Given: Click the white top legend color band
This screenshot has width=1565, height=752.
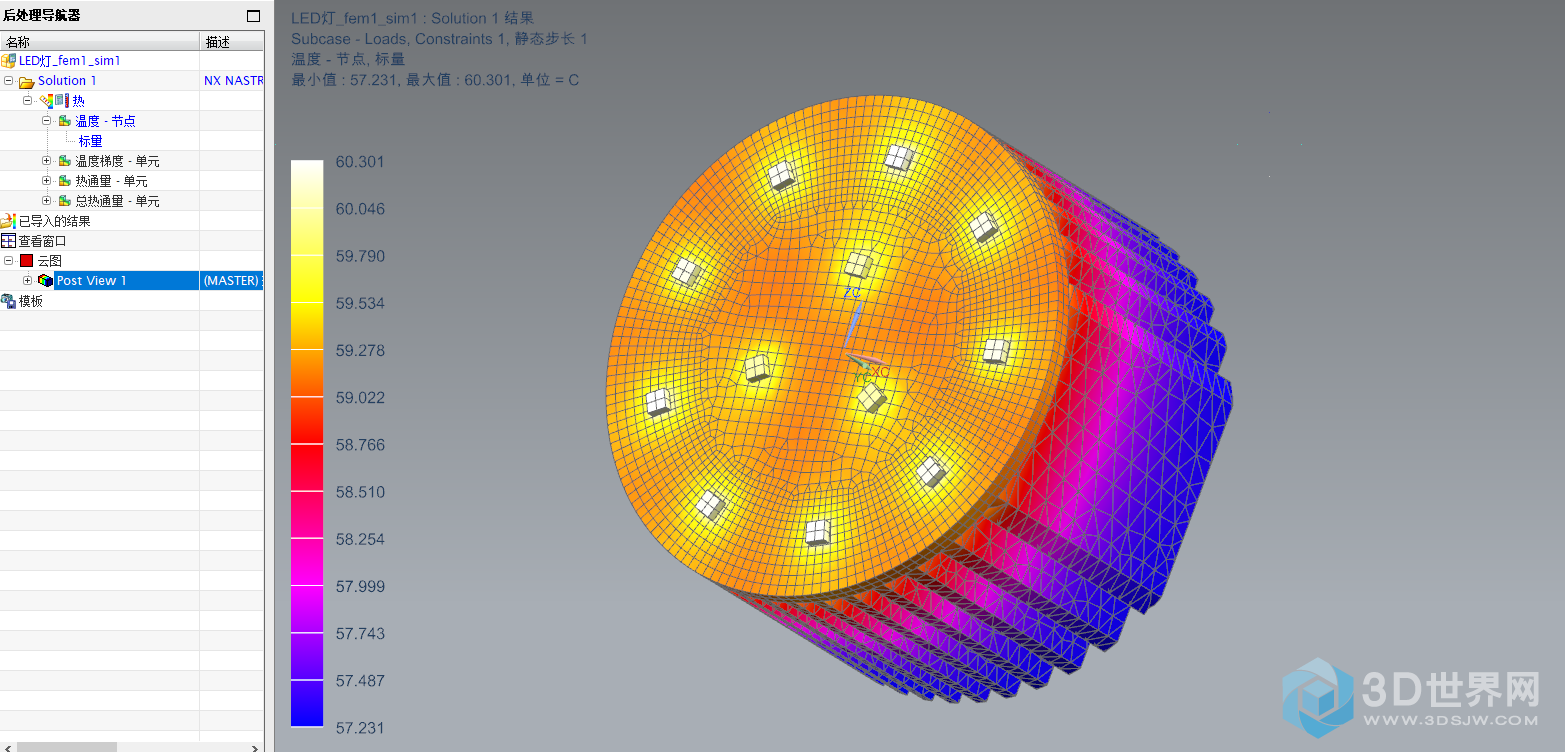Looking at the screenshot, I should pyautogui.click(x=307, y=184).
